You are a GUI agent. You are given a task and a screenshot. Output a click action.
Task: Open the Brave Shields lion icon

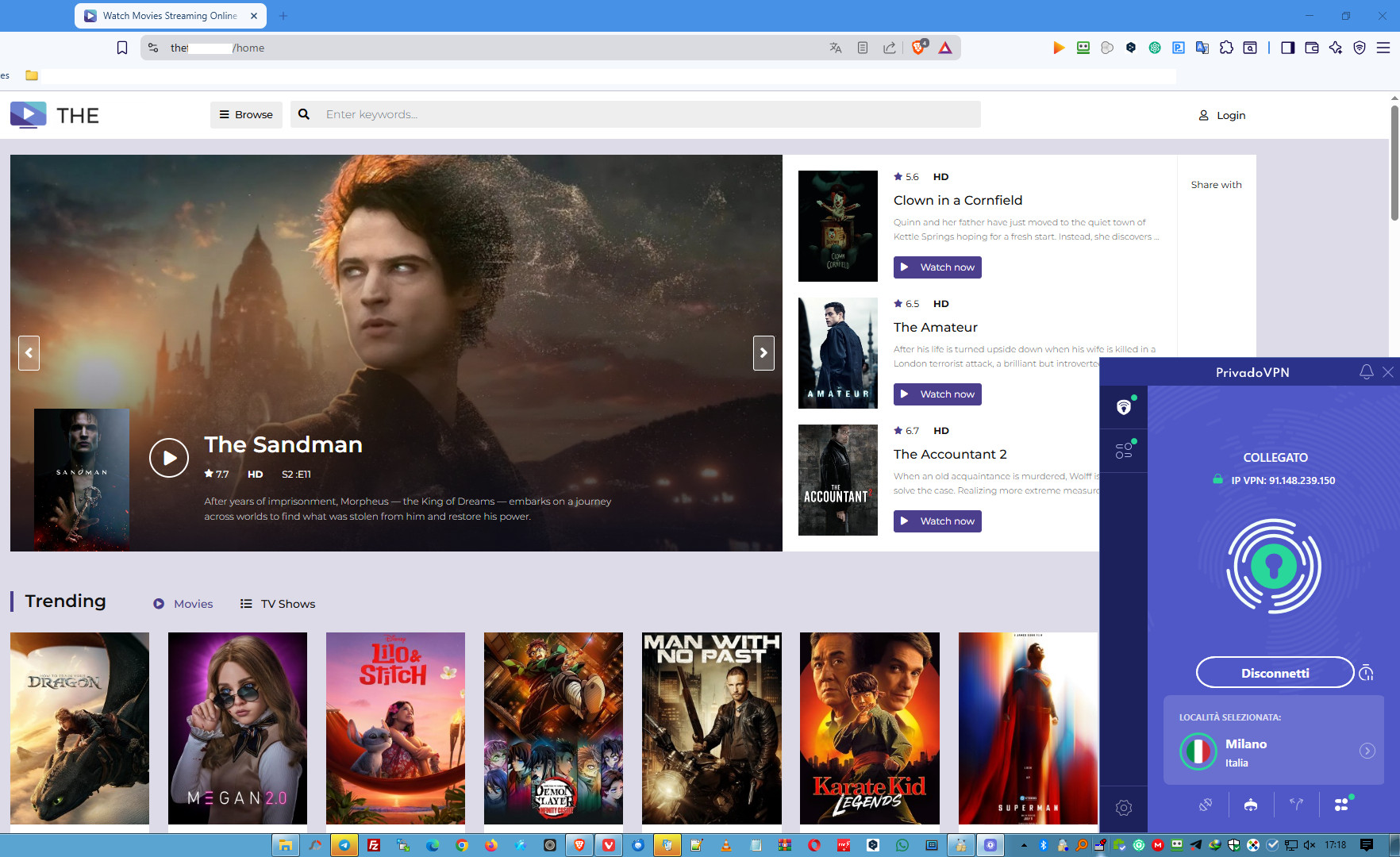(x=918, y=48)
